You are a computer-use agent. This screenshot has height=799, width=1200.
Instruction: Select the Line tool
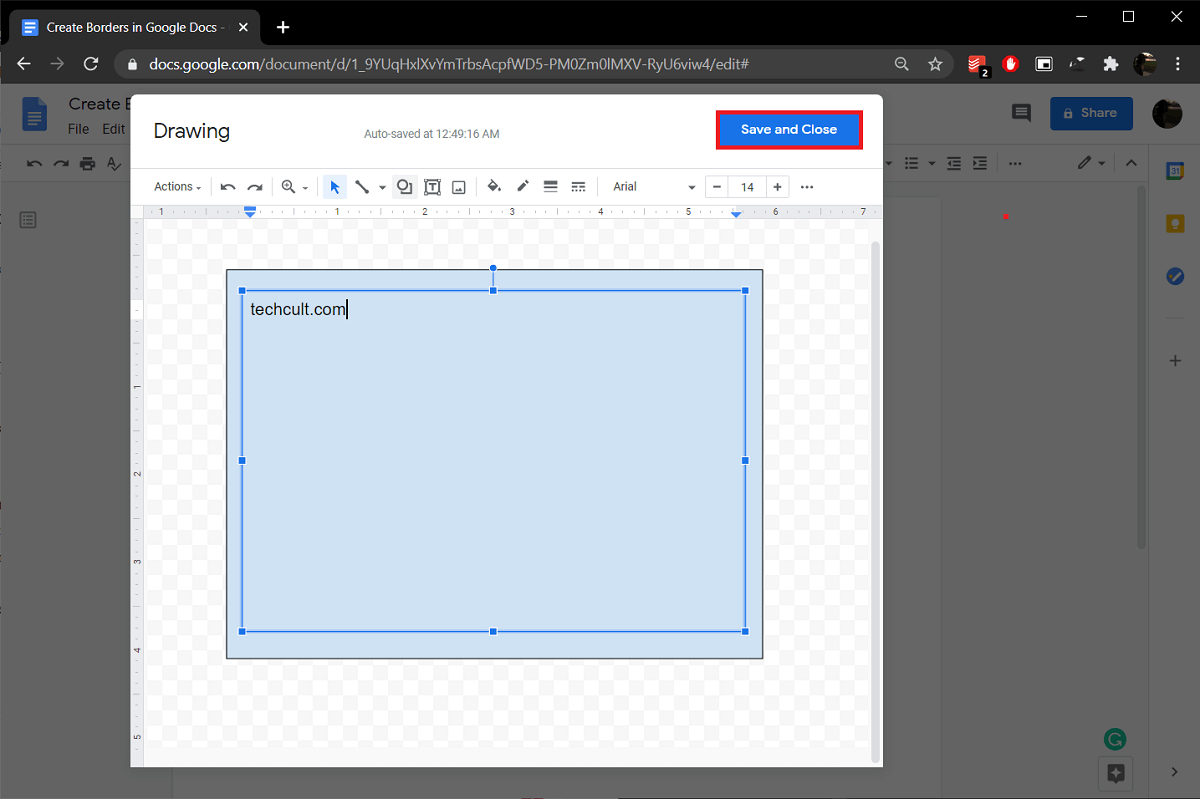(x=362, y=187)
